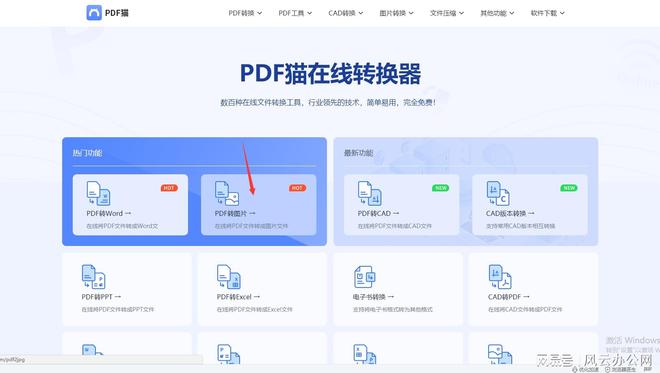Click the 热门功能 section heading
The width and height of the screenshot is (660, 373).
pos(87,153)
